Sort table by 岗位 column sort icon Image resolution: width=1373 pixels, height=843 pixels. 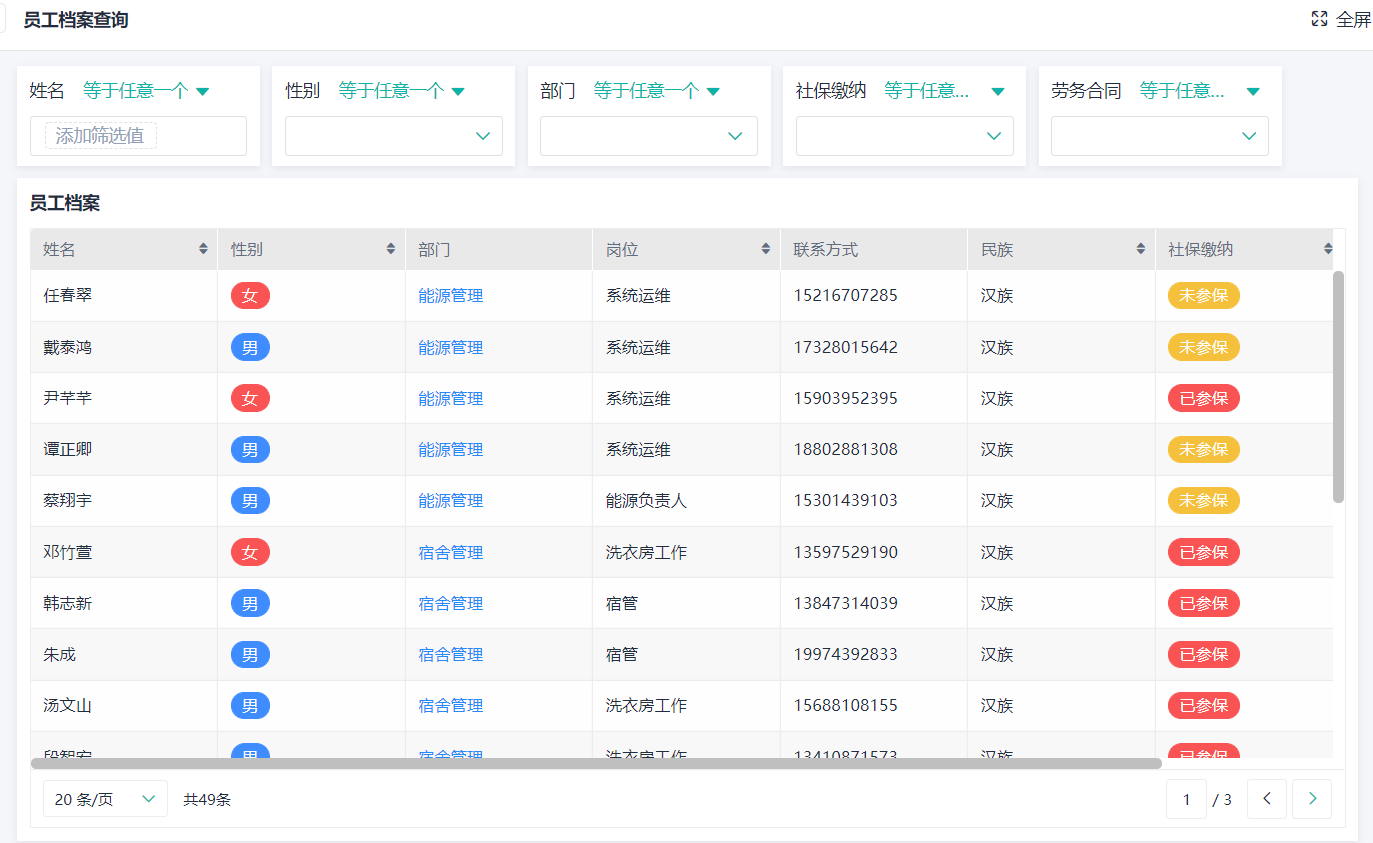tap(765, 249)
